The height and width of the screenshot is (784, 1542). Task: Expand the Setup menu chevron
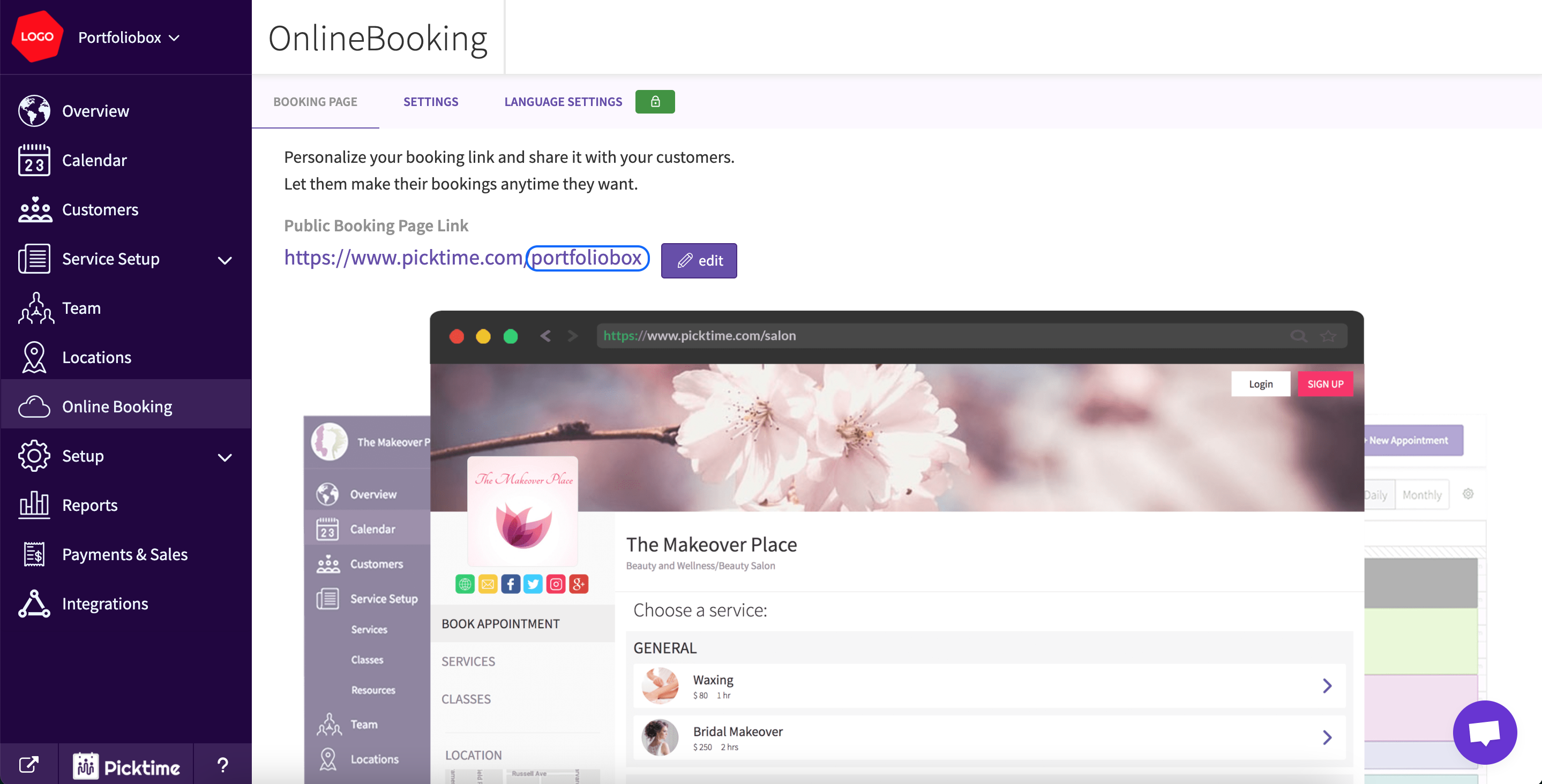(x=224, y=457)
